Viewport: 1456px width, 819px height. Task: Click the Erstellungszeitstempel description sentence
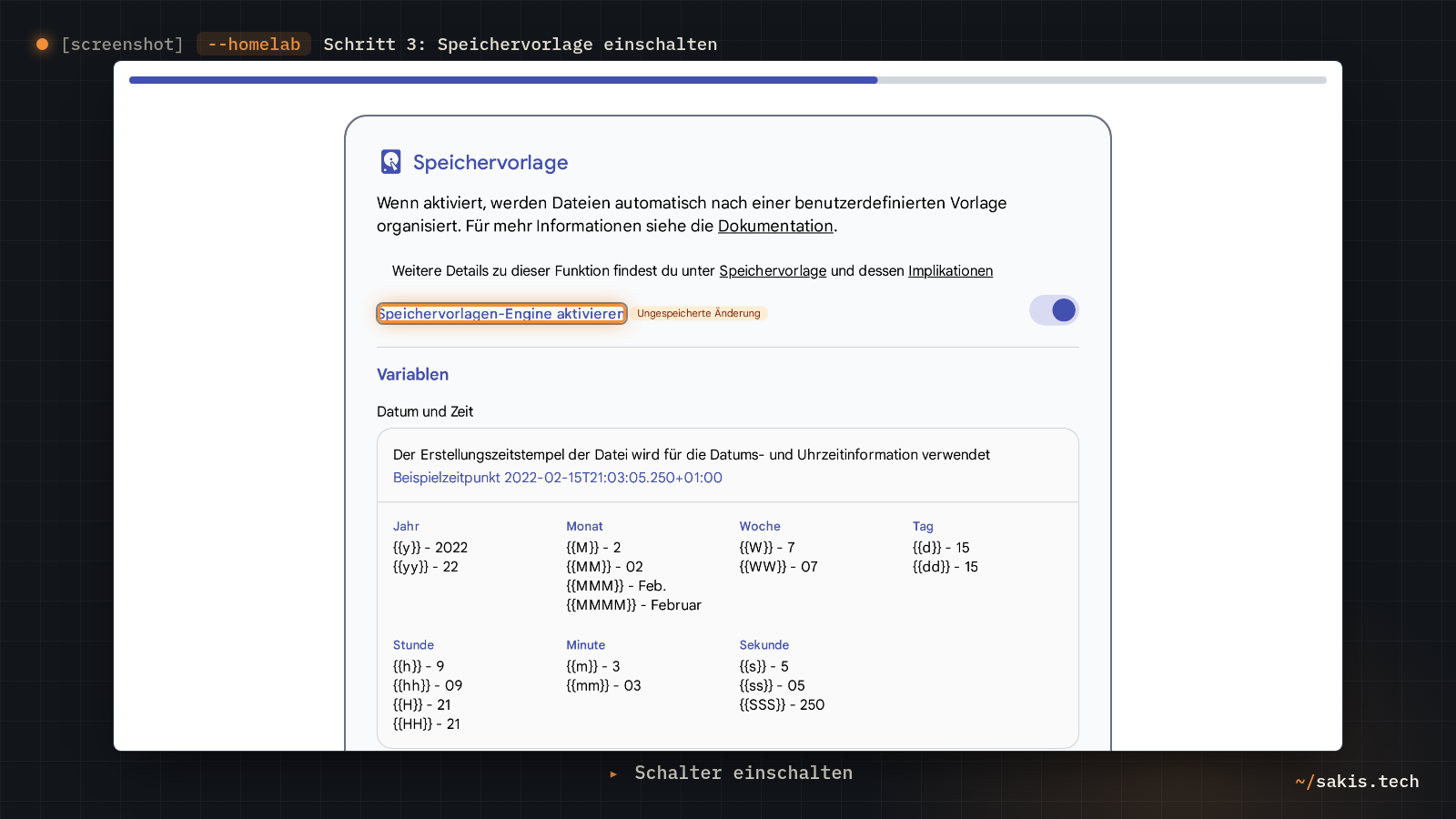(x=692, y=454)
